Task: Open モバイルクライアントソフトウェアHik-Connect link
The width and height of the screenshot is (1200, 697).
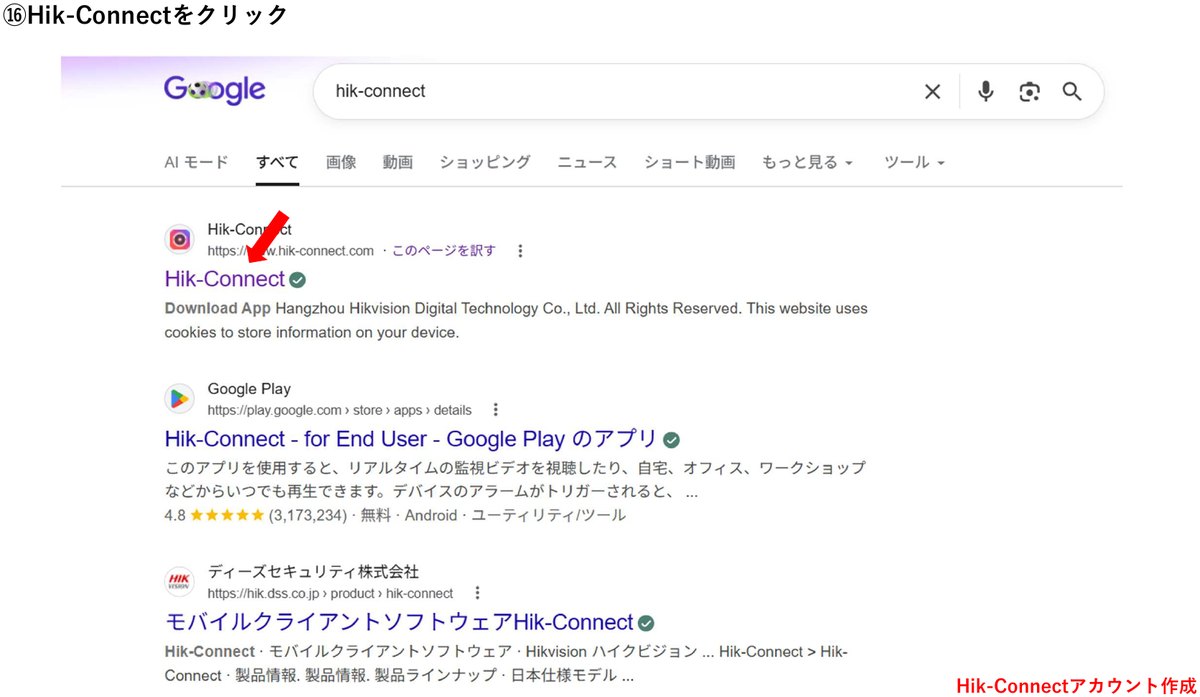Action: coord(399,622)
